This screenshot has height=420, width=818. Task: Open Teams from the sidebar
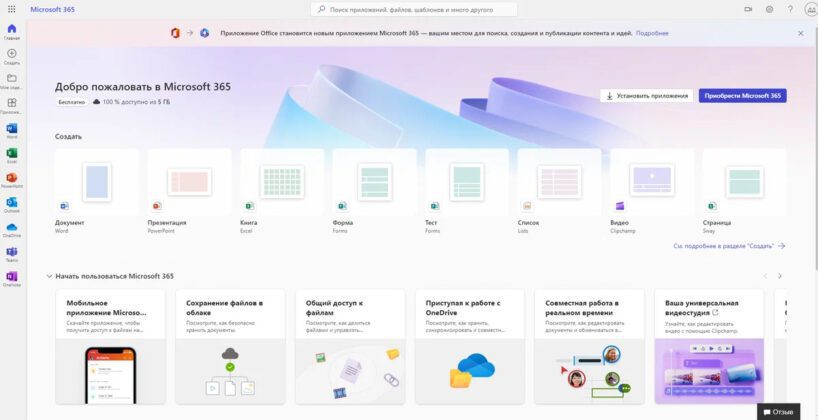[11, 254]
